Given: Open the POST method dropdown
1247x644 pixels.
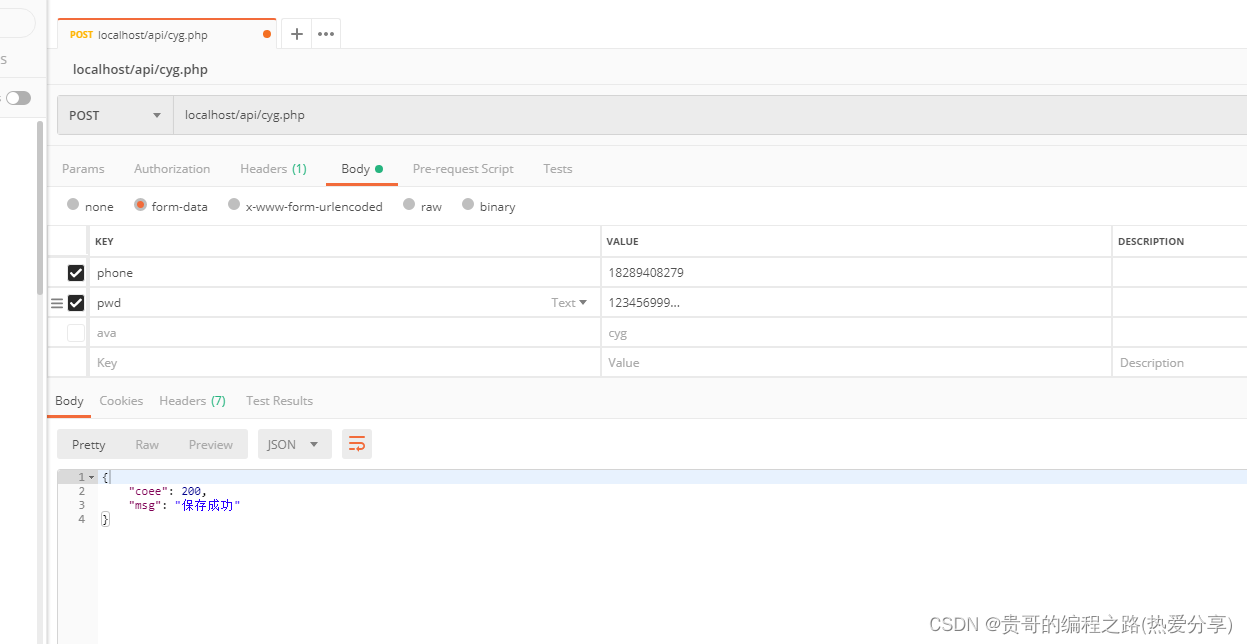Looking at the screenshot, I should click(x=115, y=115).
